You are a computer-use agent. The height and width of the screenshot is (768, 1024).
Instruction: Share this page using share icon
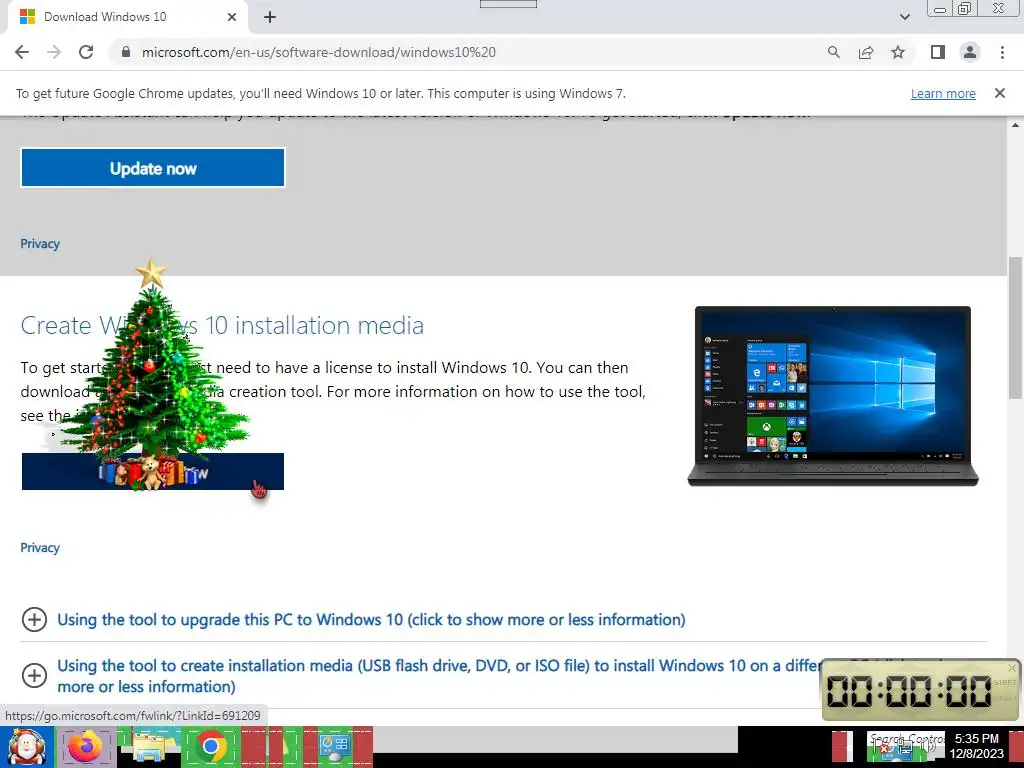coord(866,52)
